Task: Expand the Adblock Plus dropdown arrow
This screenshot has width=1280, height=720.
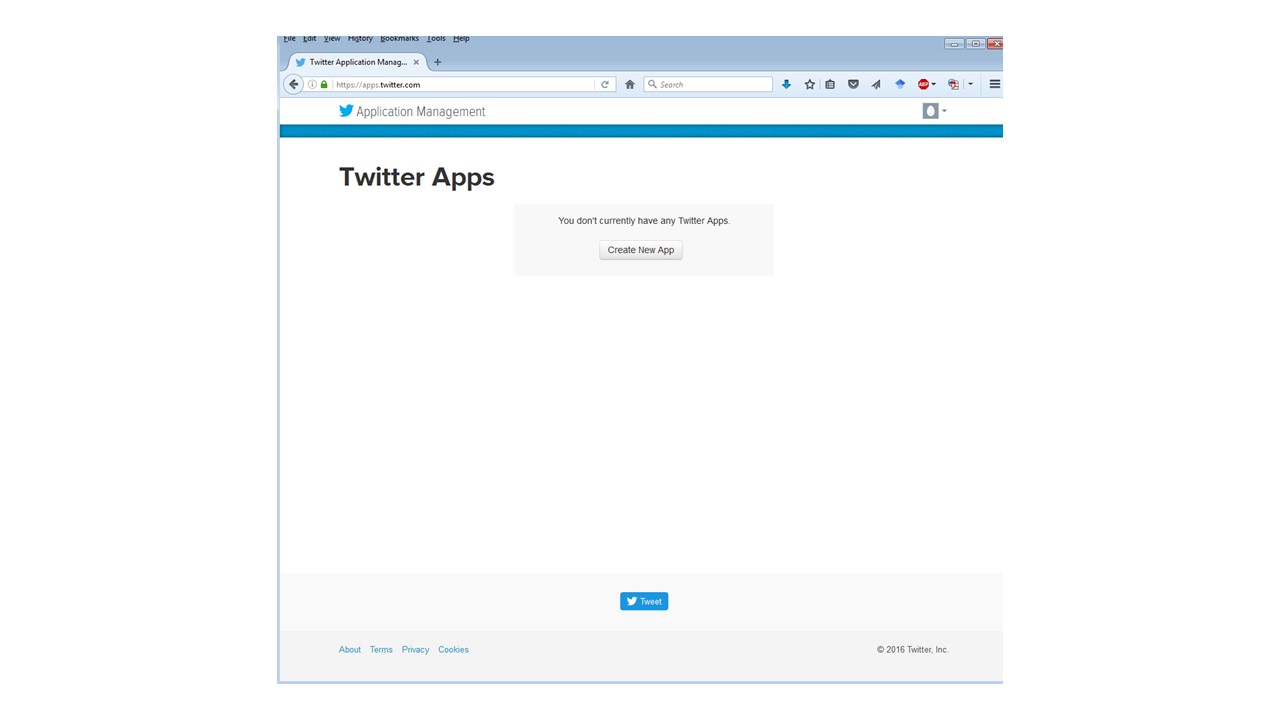Action: coord(934,85)
